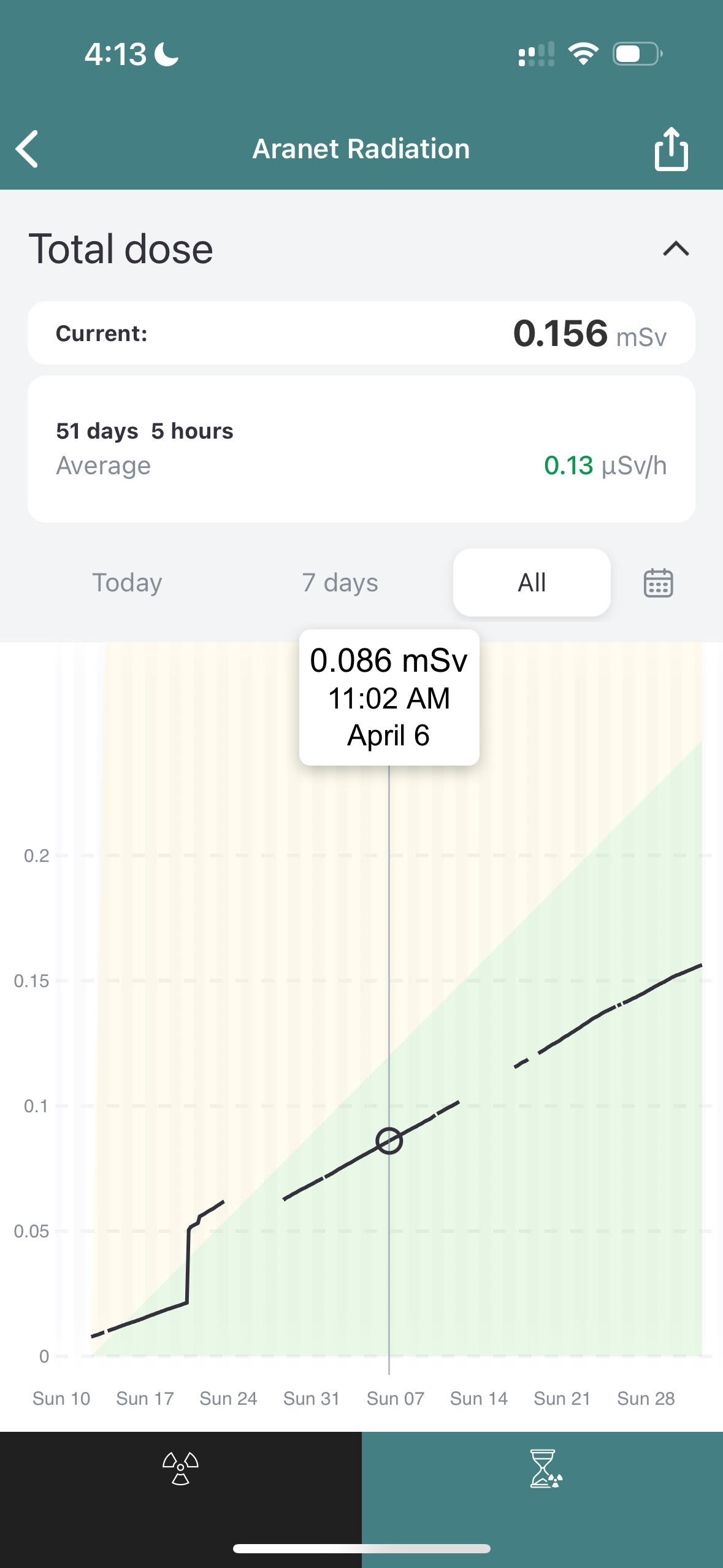
Task: Tap the back arrow icon
Action: [x=28, y=148]
